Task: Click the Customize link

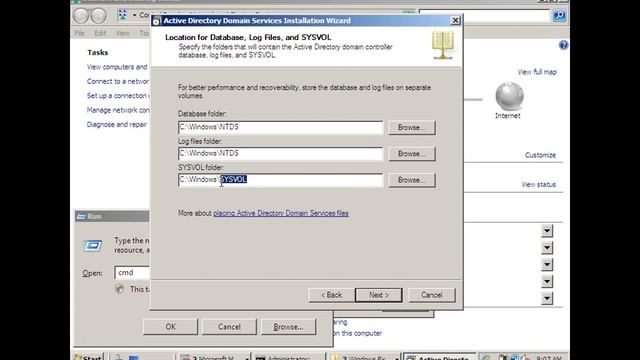Action: [540, 155]
